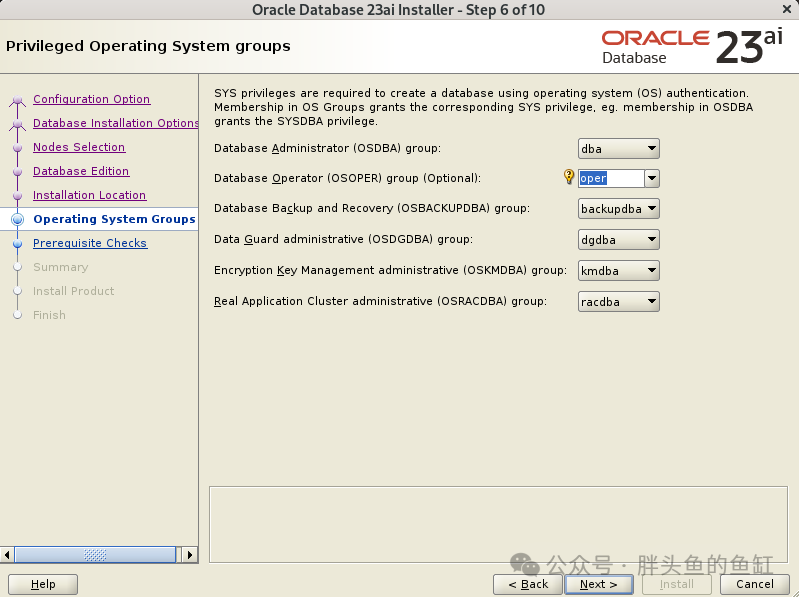
Task: Click left arrow of sidebar horizontal scrollbar
Action: (x=7, y=555)
